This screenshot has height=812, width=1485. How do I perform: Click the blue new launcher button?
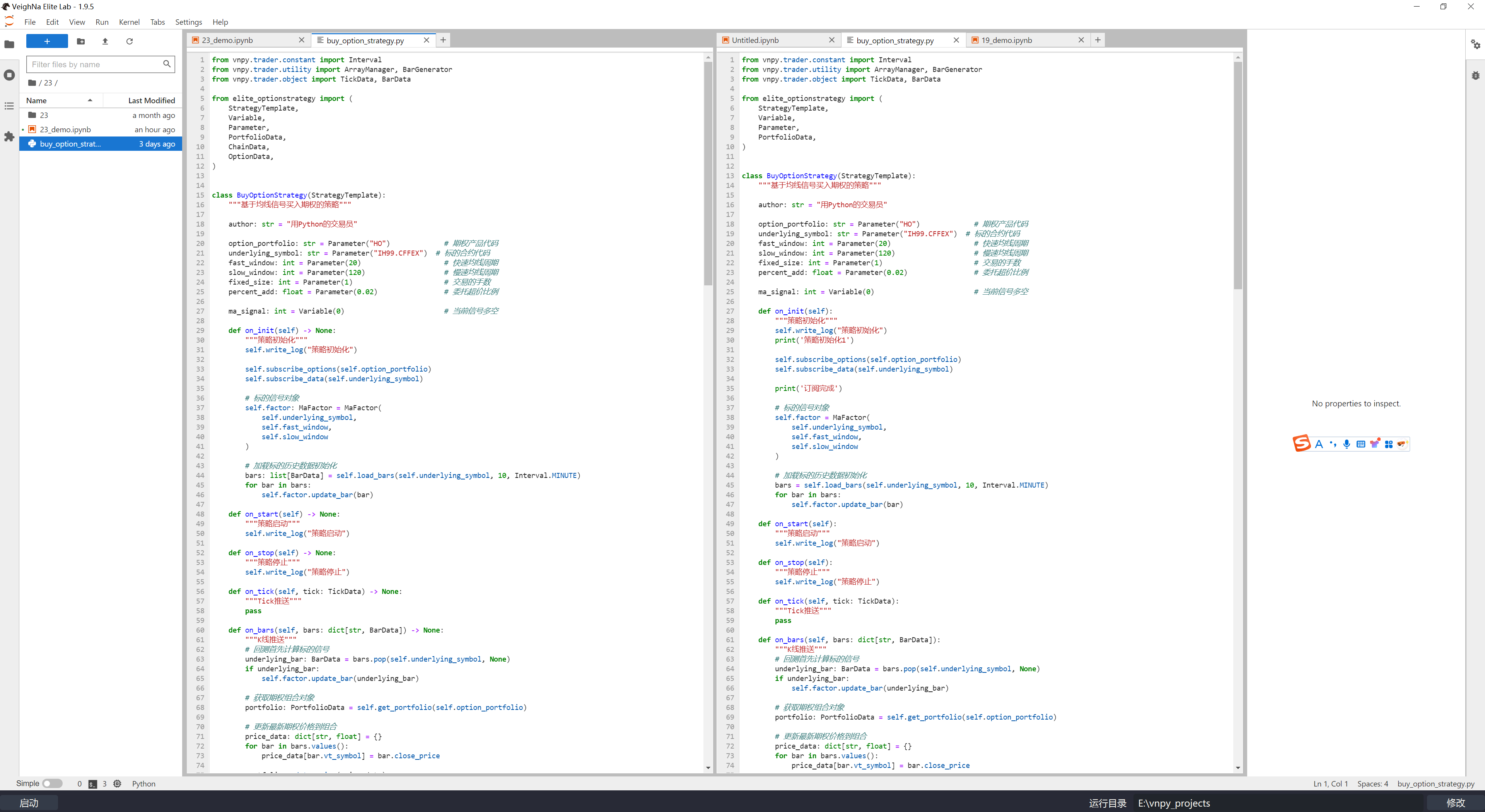click(x=47, y=41)
